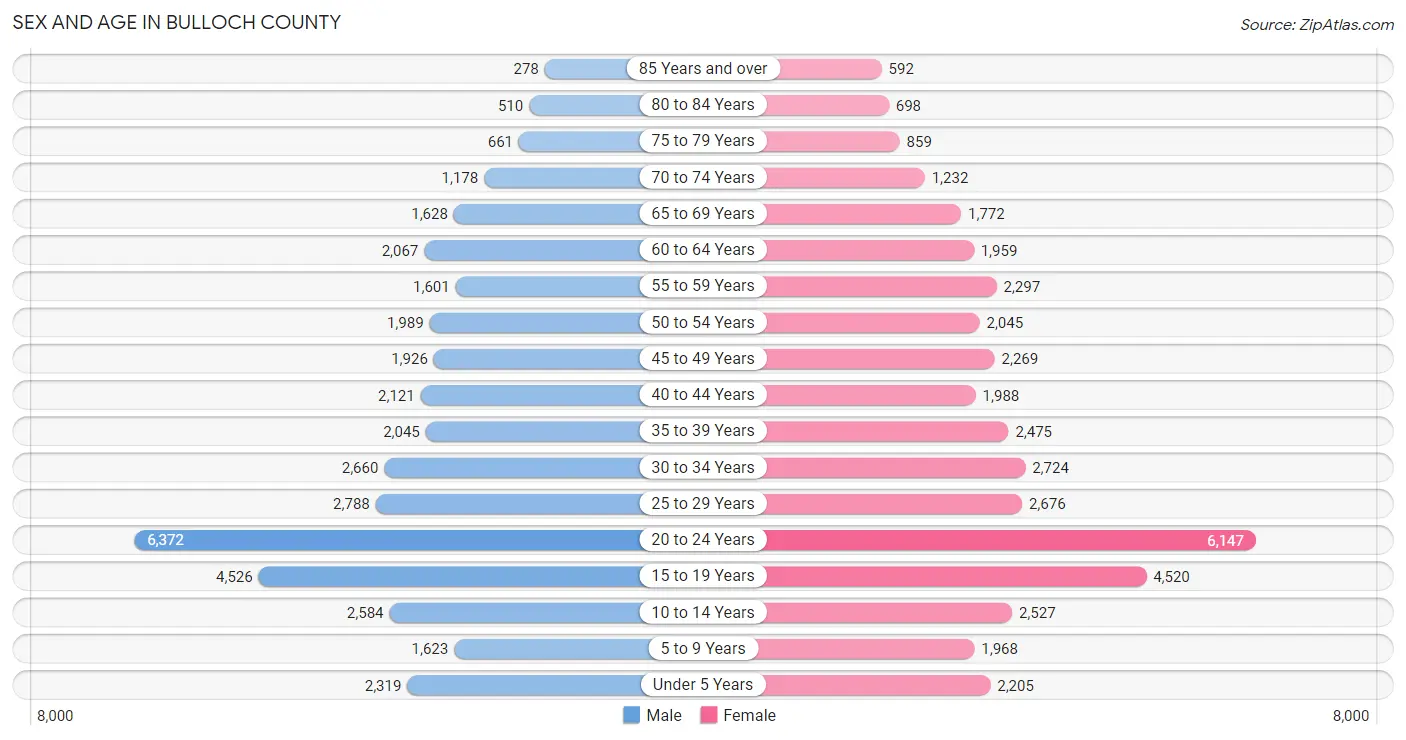Viewport: 1406px width, 740px height.
Task: Click the 60 to 64 Years label
Action: (704, 249)
